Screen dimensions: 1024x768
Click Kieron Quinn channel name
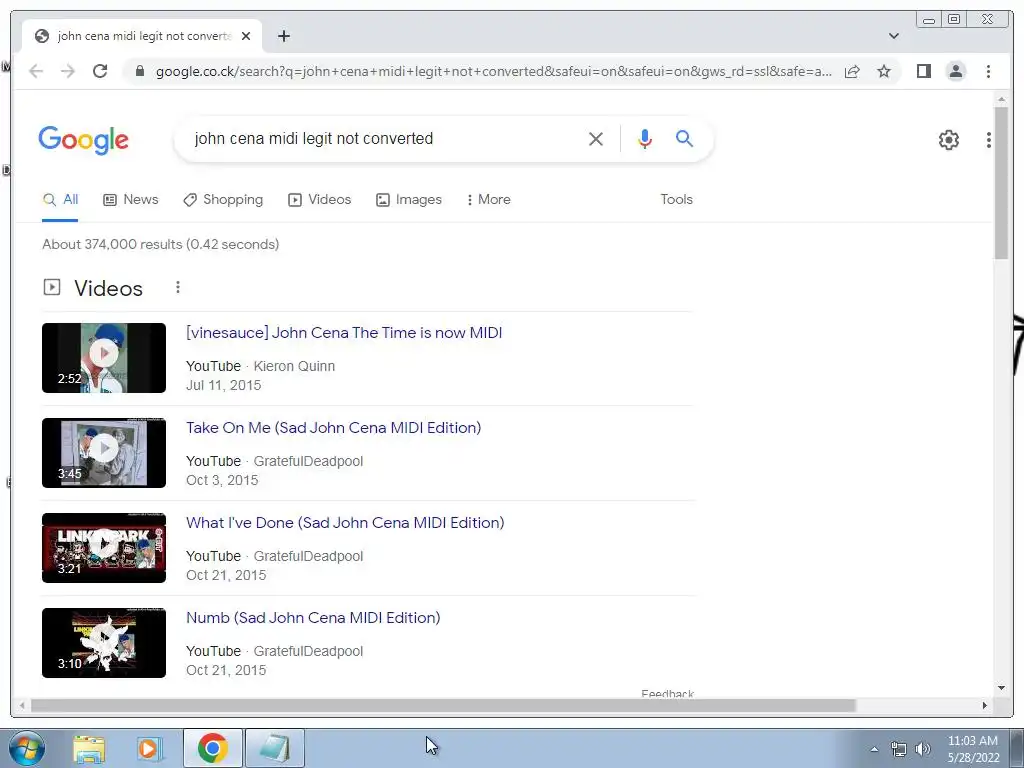[x=294, y=366]
